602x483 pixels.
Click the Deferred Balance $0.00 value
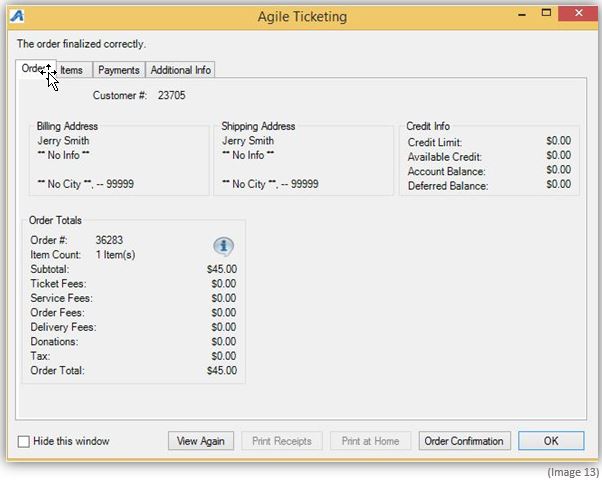pos(559,184)
